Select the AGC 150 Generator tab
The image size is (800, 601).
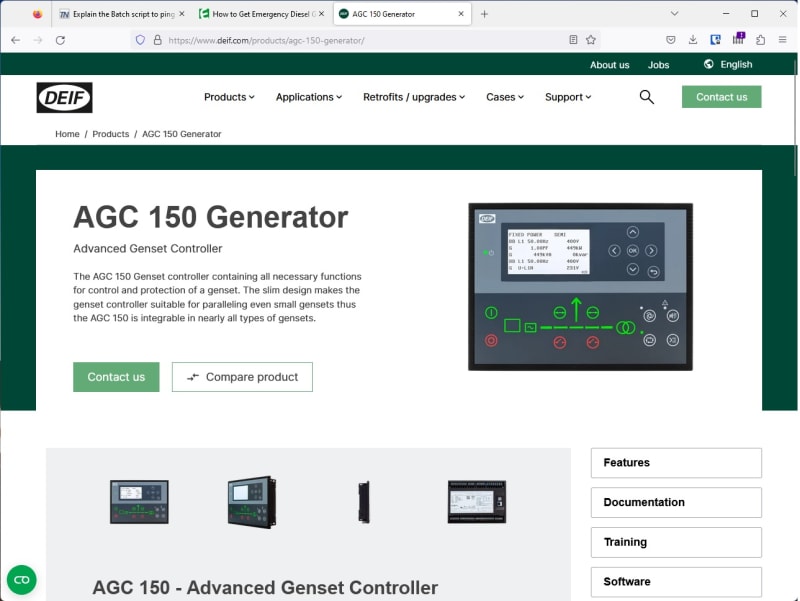pos(402,14)
